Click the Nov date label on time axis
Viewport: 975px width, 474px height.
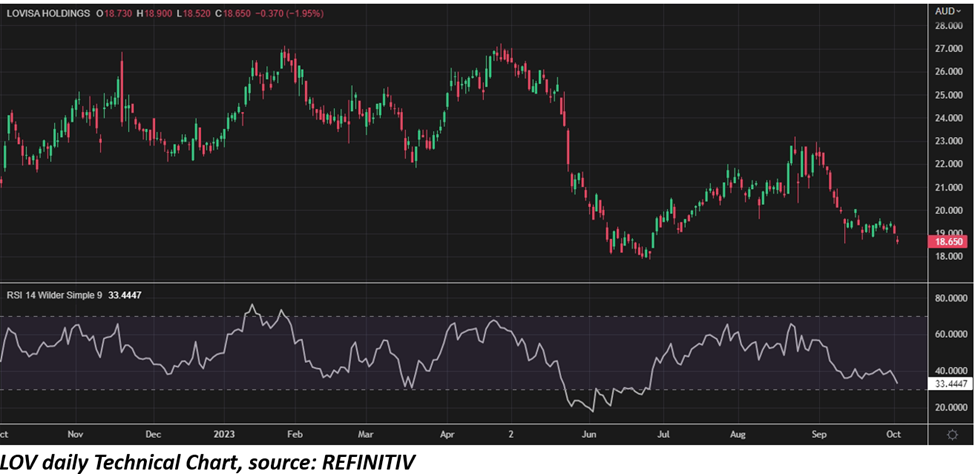tap(75, 434)
